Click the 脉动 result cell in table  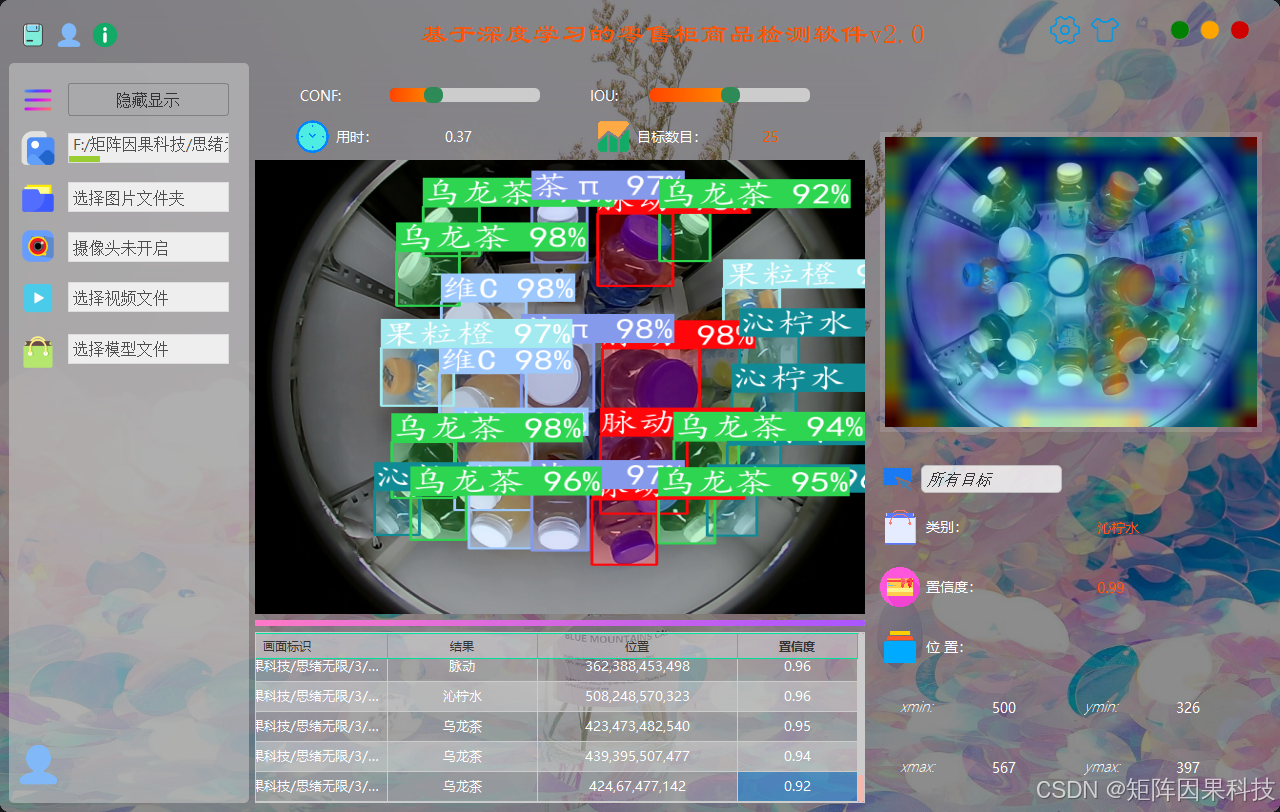click(x=462, y=666)
